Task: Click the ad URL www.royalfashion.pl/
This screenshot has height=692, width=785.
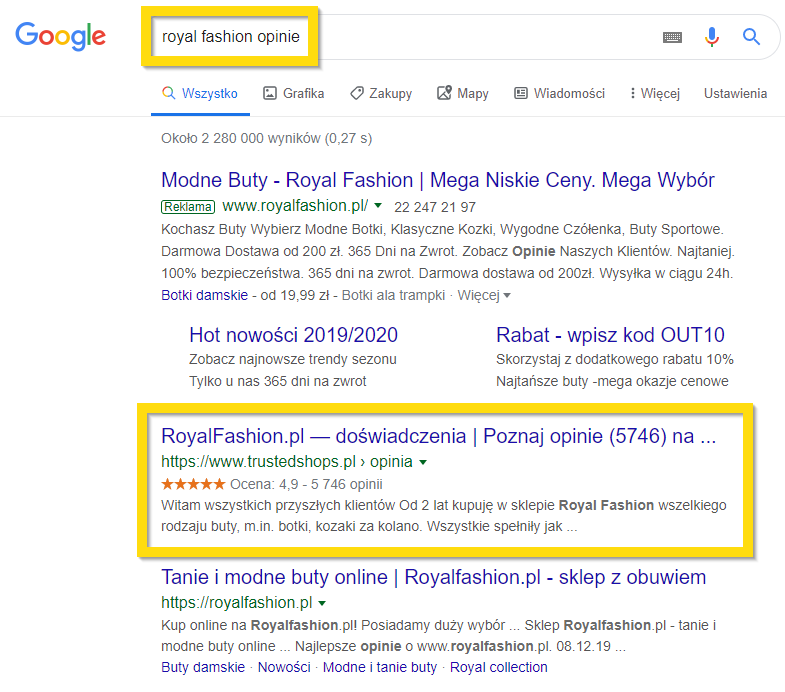Action: [x=295, y=206]
